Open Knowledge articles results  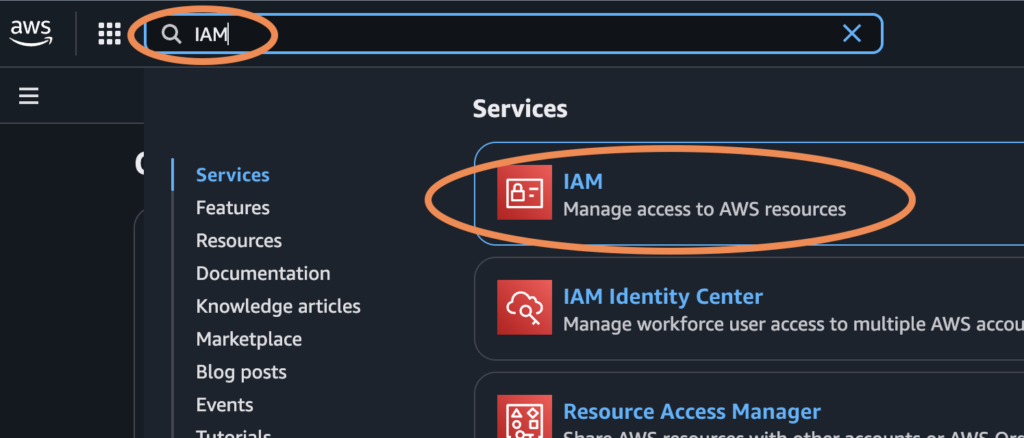coord(278,306)
